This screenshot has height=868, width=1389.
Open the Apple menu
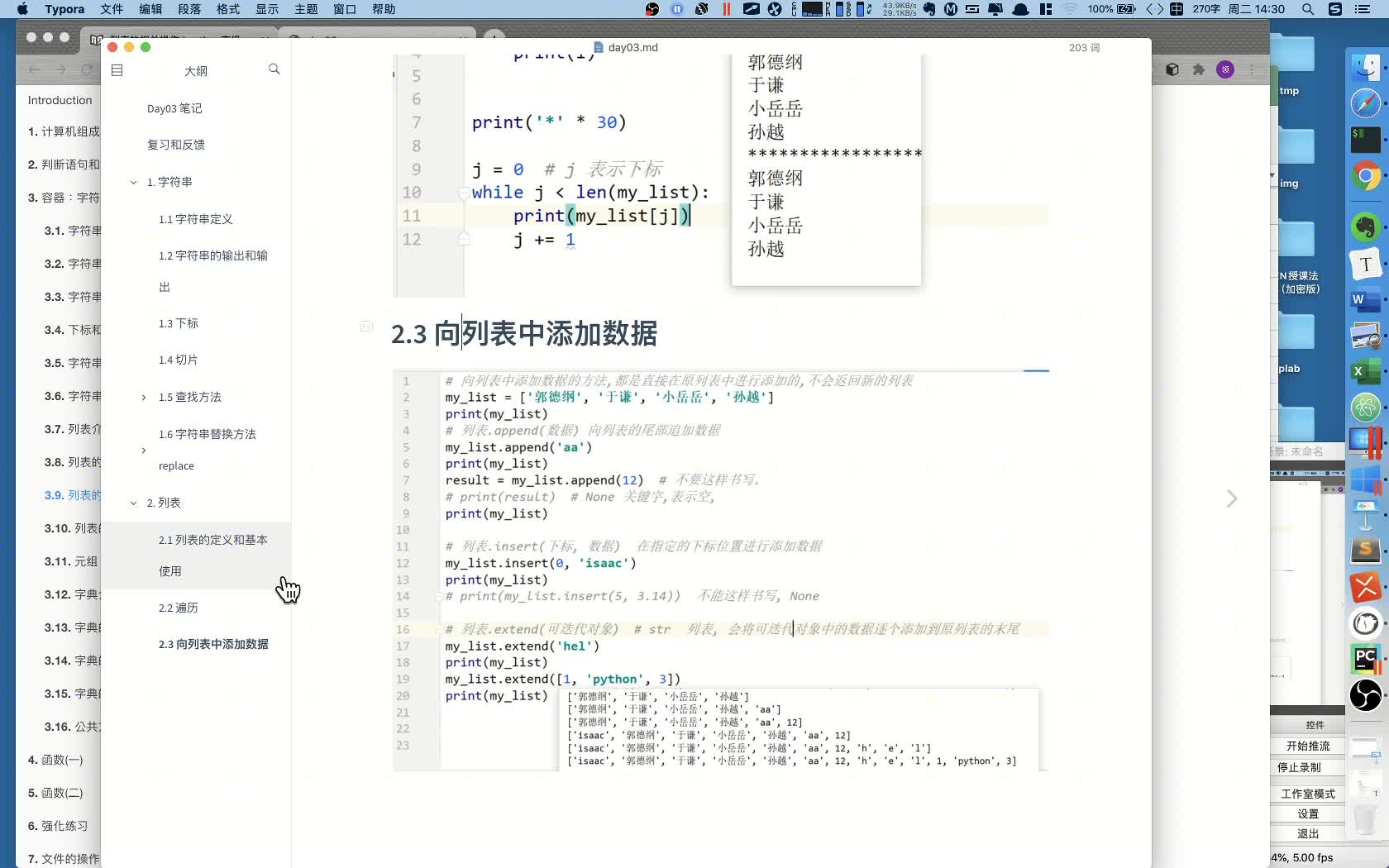click(x=22, y=9)
